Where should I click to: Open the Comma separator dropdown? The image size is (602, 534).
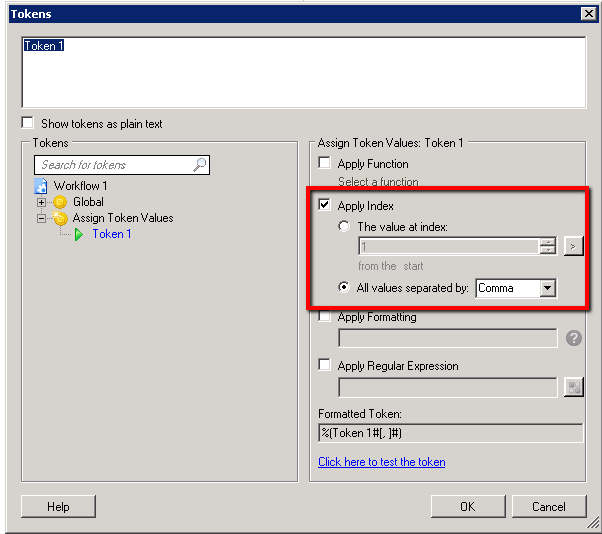[x=548, y=288]
